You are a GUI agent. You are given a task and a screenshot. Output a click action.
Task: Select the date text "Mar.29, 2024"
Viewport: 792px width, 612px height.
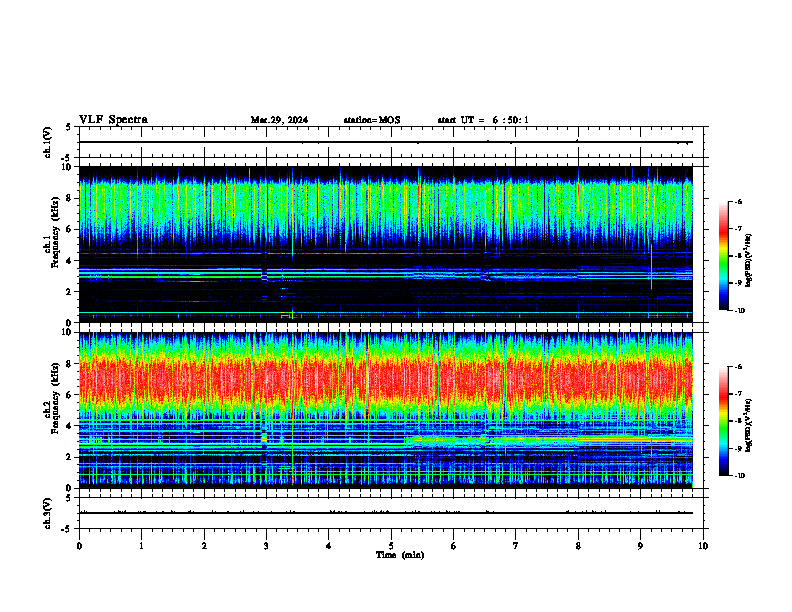click(x=279, y=120)
